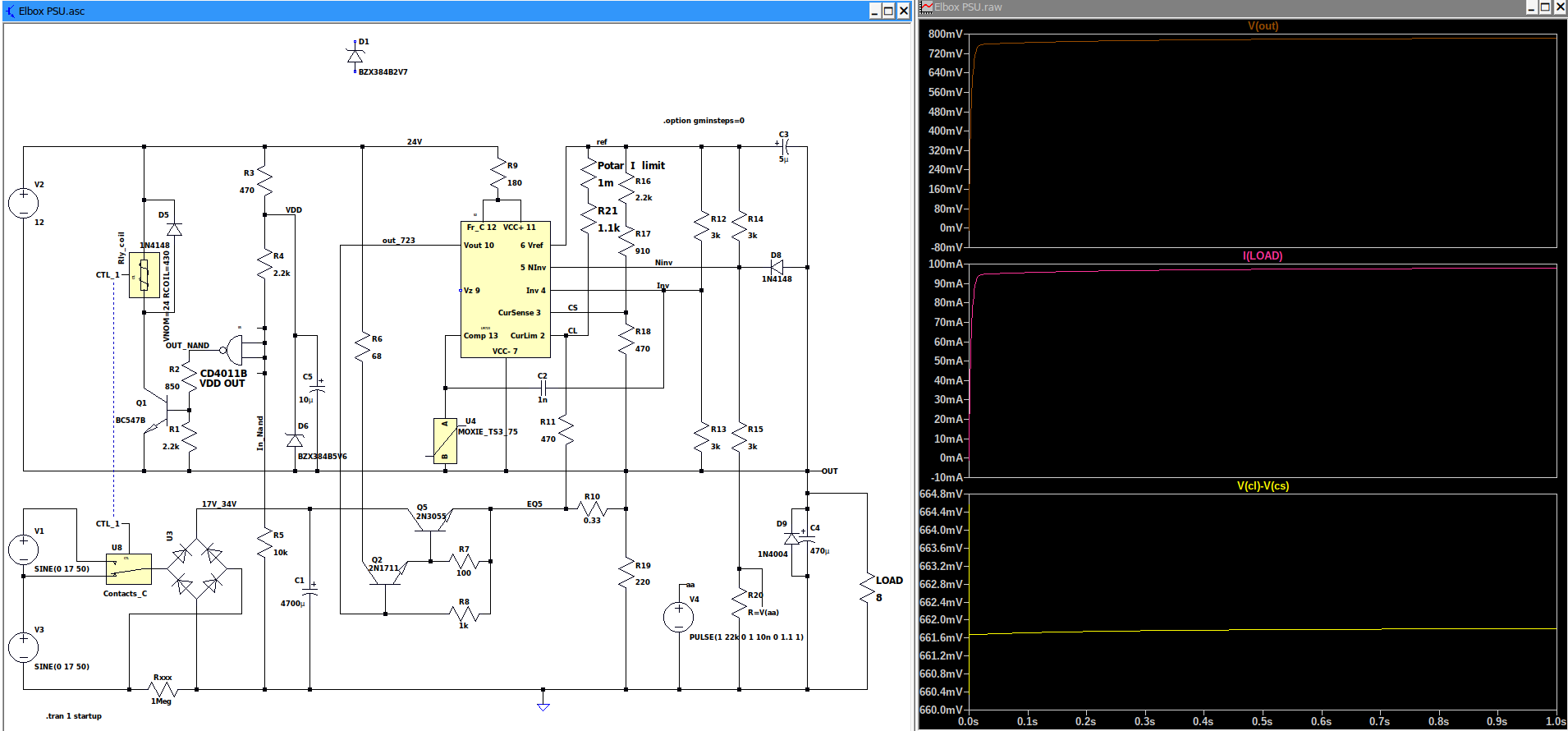Select the Rly_coil relay symbol
This screenshot has height=731, width=1568.
144,275
